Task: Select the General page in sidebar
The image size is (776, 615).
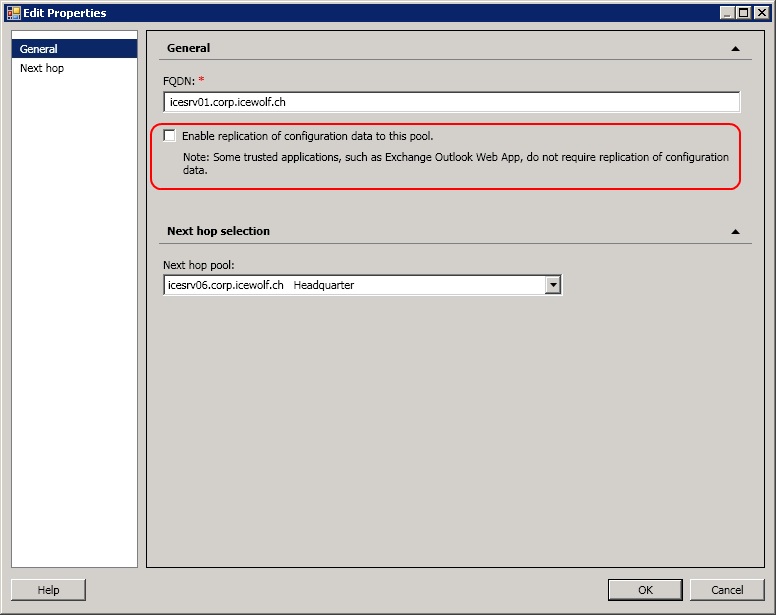Action: (74, 48)
